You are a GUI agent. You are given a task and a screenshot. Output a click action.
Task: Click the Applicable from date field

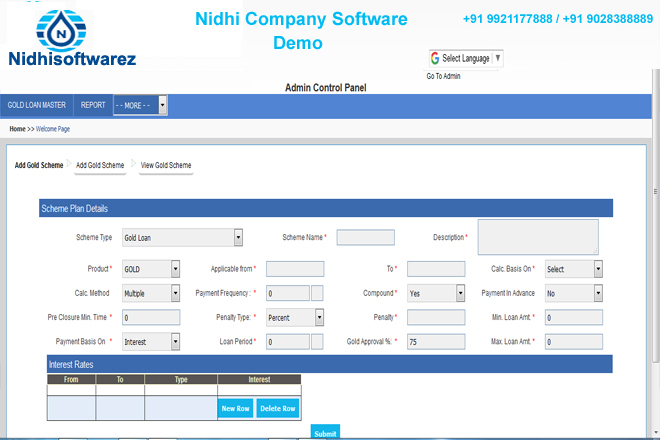click(x=295, y=269)
